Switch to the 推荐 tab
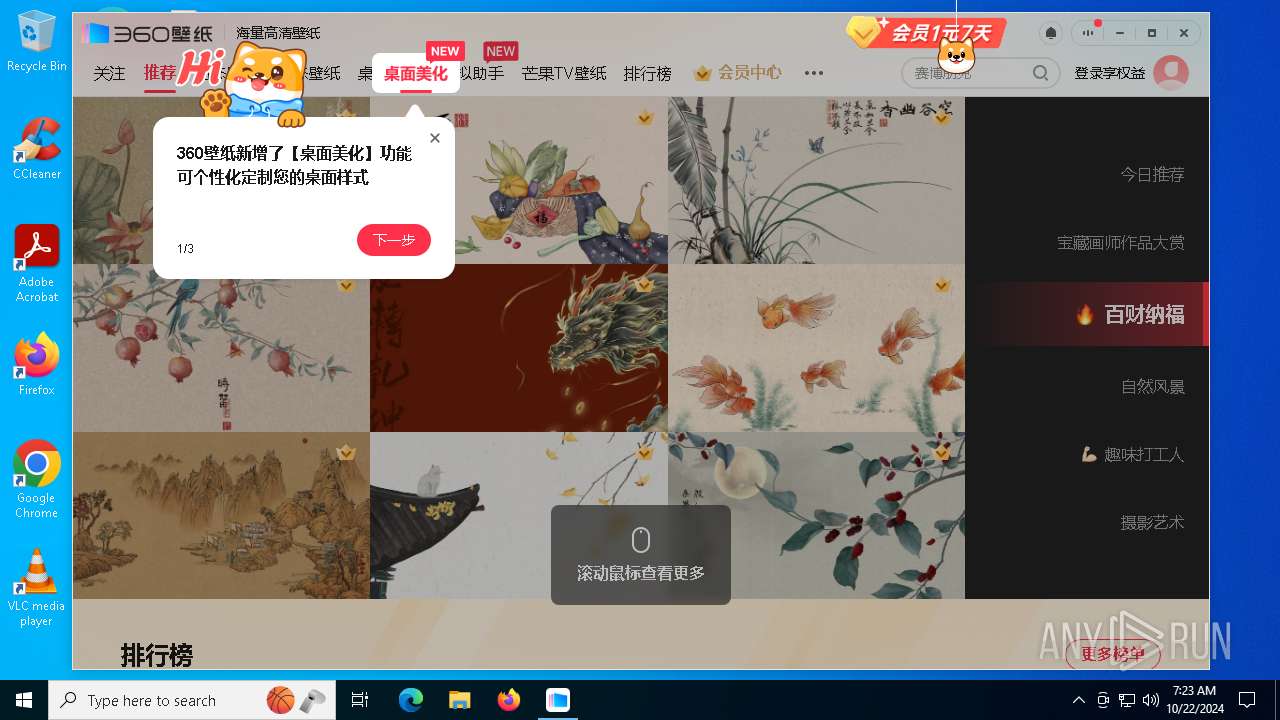Viewport: 1280px width, 720px height. 160,73
